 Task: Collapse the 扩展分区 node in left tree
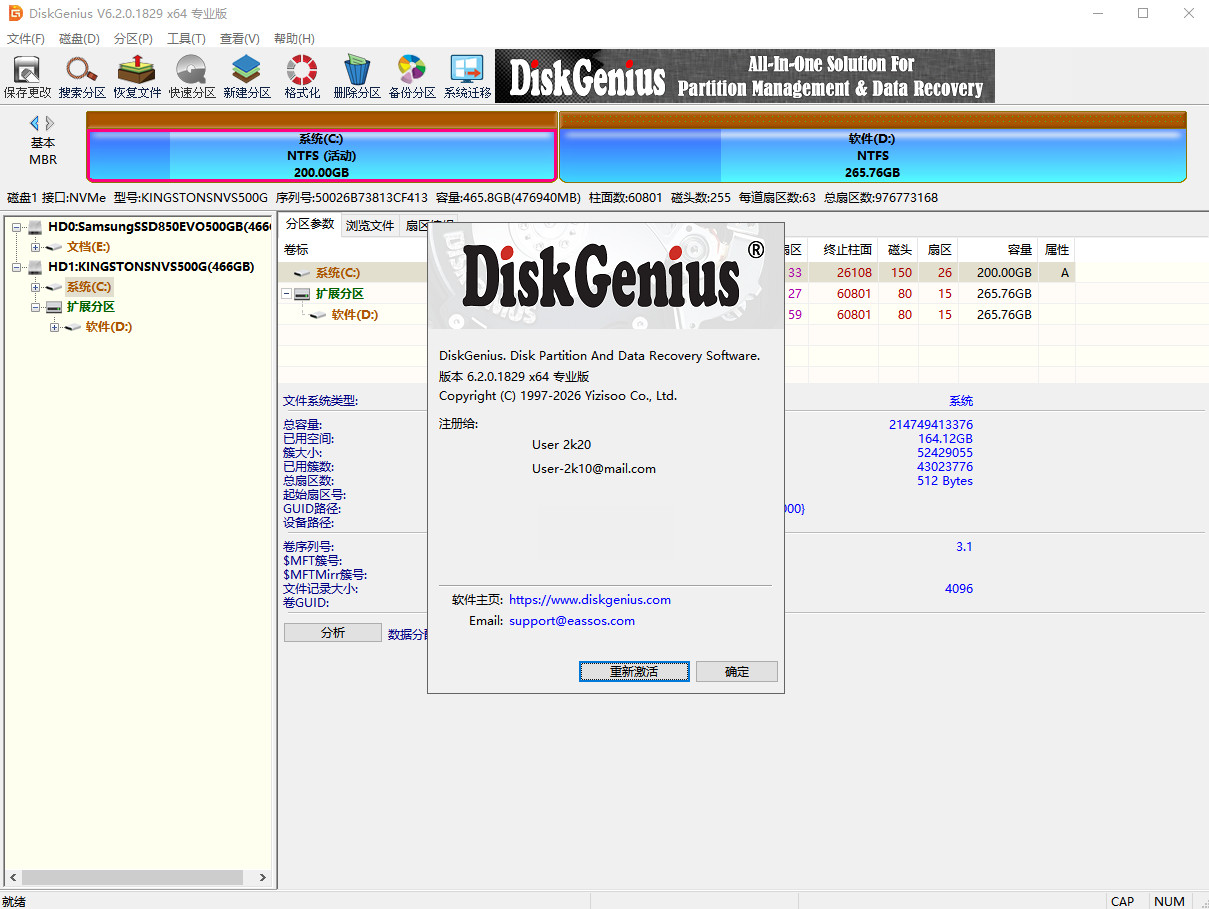pyautogui.click(x=36, y=307)
